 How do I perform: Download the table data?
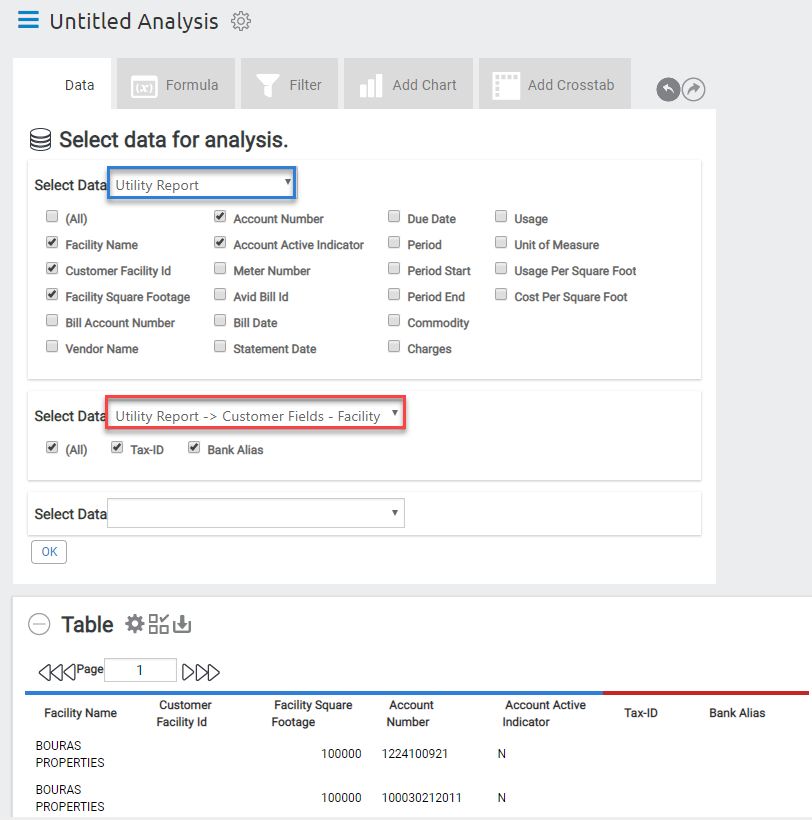[182, 624]
